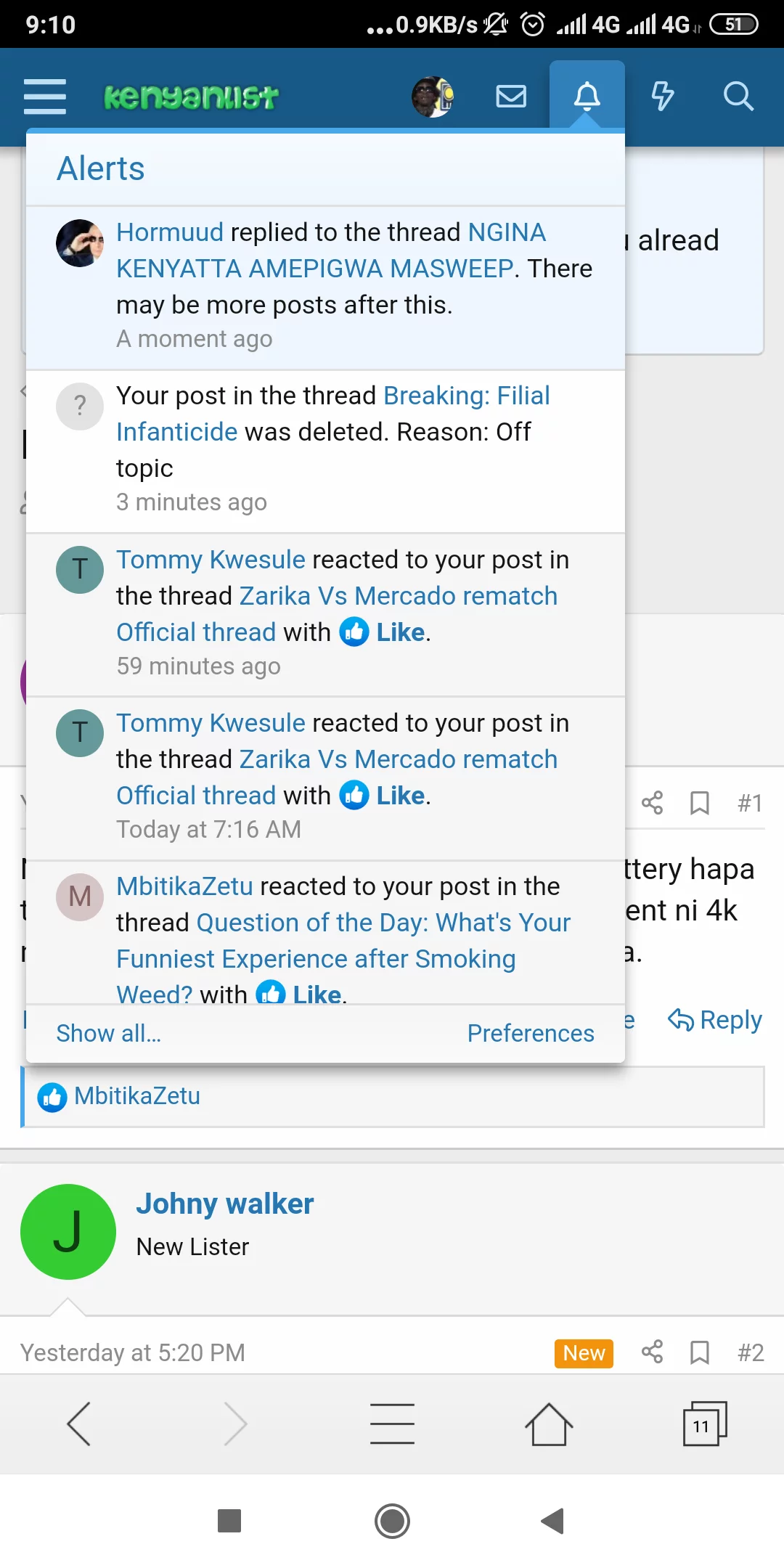The height and width of the screenshot is (1568, 784).
Task: Open the browser menu lines icon
Action: [x=392, y=1424]
